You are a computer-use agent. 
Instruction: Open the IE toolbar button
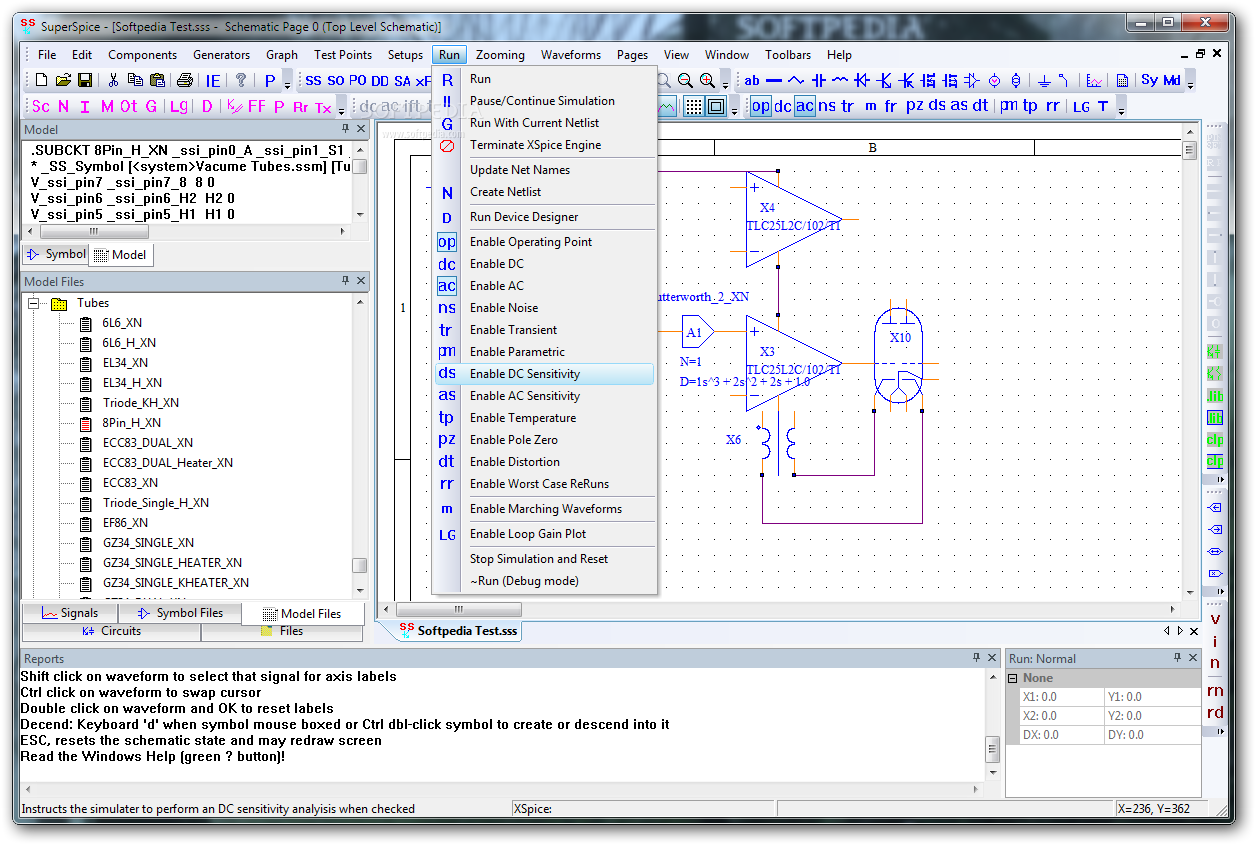213,80
